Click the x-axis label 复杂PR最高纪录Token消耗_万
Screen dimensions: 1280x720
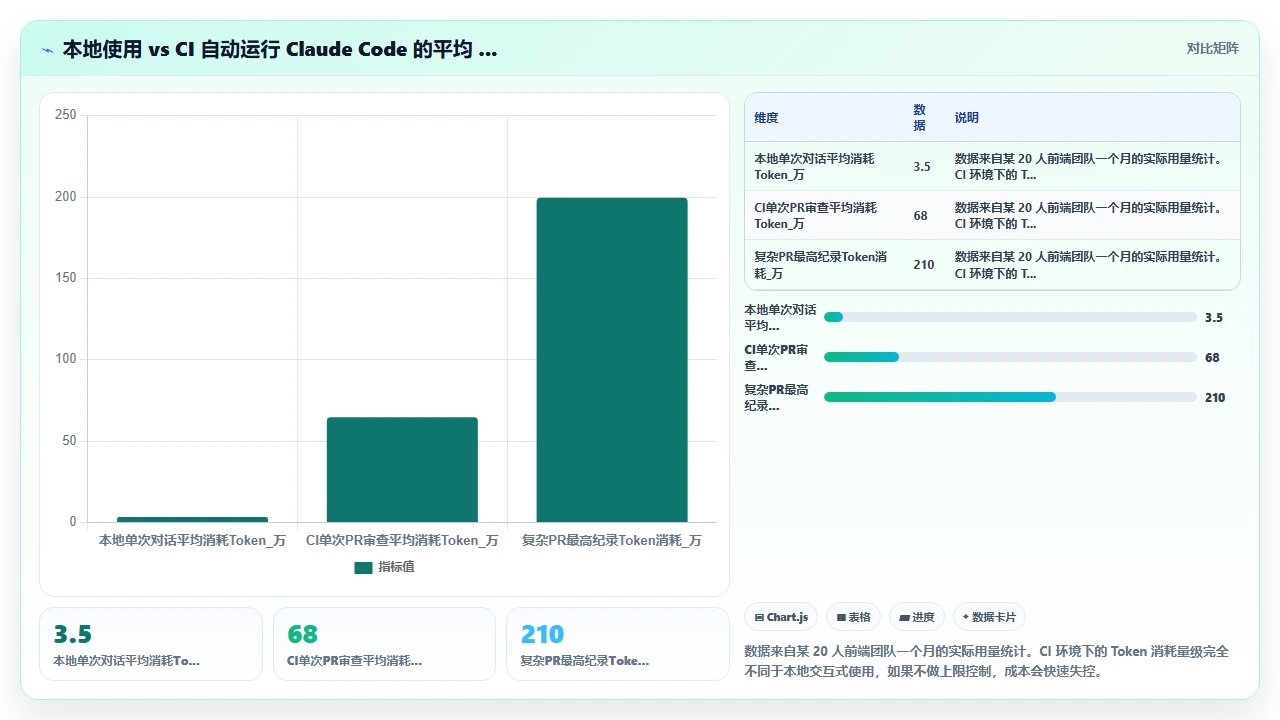(x=612, y=540)
